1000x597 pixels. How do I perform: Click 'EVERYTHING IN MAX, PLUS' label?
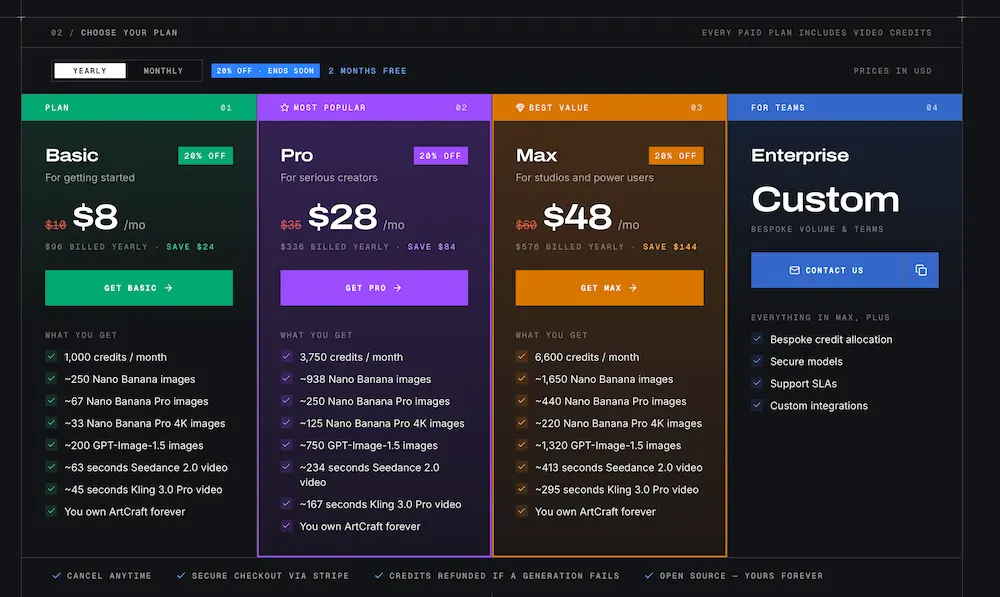click(x=820, y=317)
